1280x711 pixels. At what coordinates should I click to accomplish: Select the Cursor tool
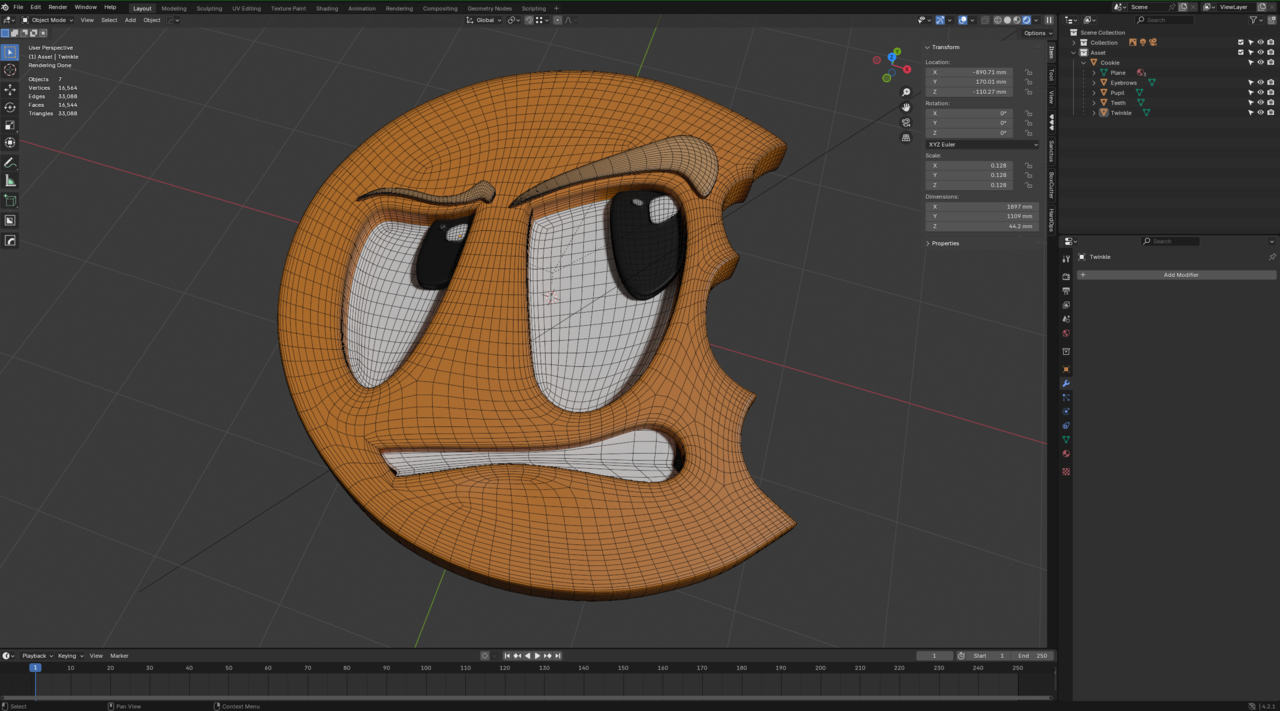[10, 67]
